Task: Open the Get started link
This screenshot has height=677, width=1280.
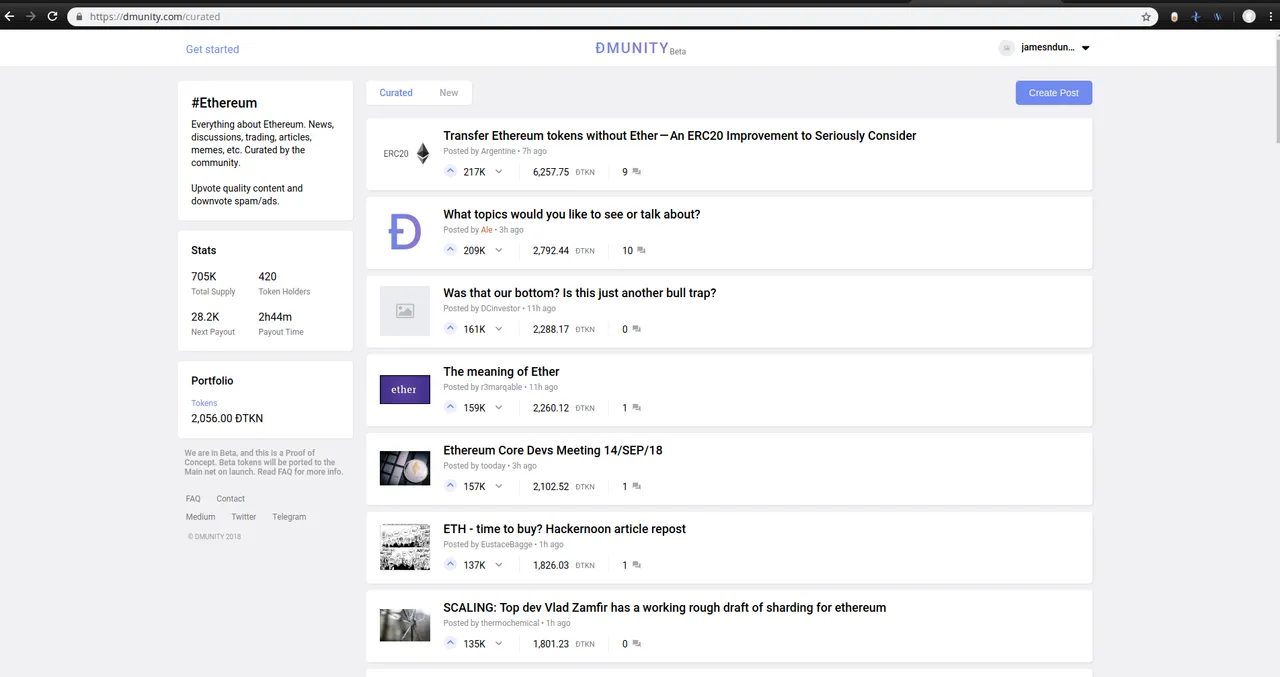Action: click(x=212, y=49)
